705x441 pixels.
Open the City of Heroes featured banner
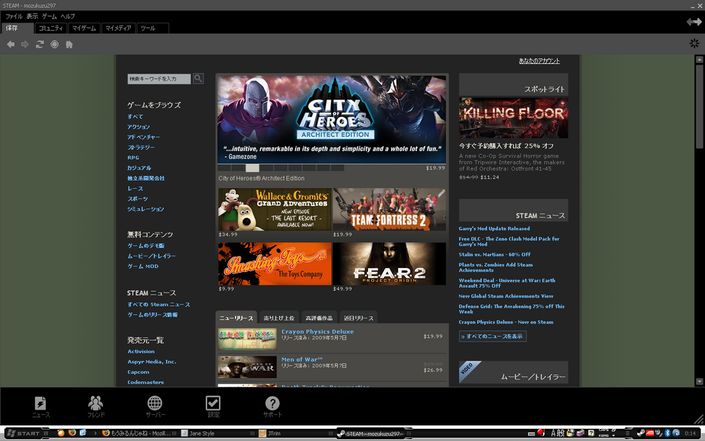coord(332,119)
